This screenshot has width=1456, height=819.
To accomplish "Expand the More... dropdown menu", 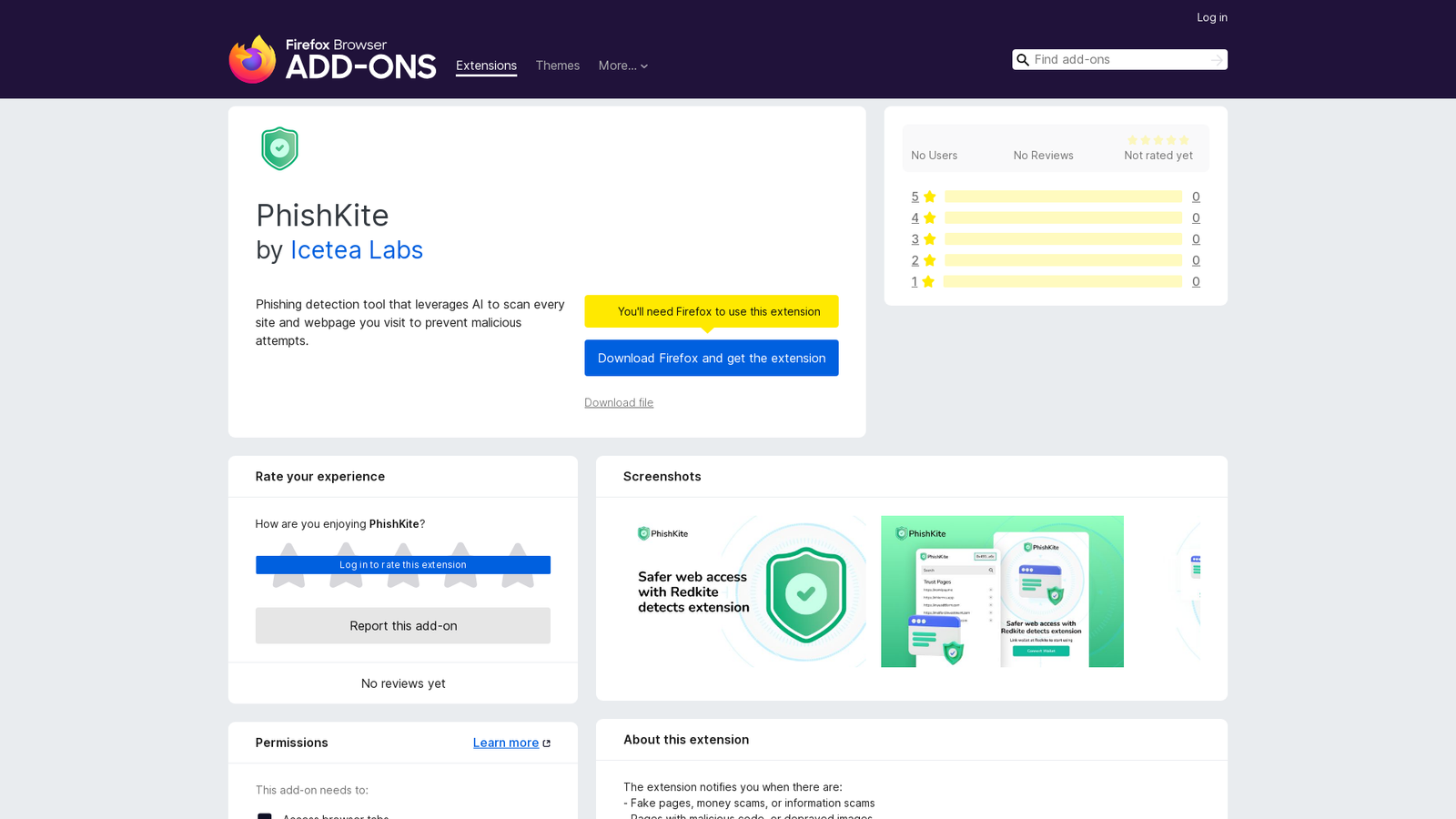I will 623,66.
